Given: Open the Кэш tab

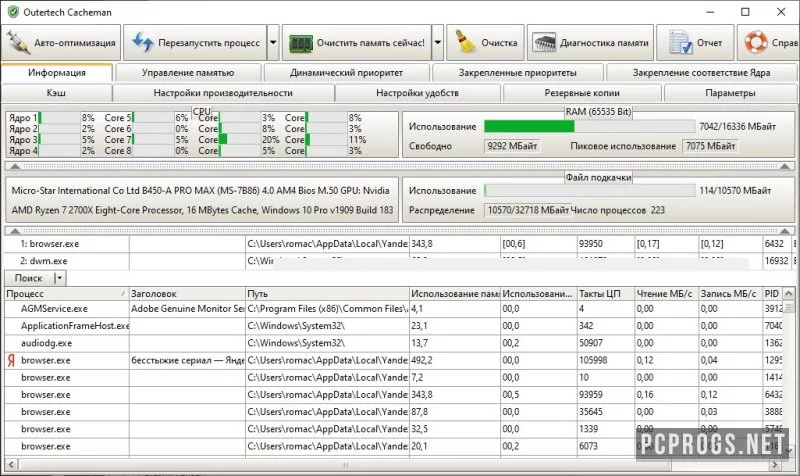Looking at the screenshot, I should point(56,93).
